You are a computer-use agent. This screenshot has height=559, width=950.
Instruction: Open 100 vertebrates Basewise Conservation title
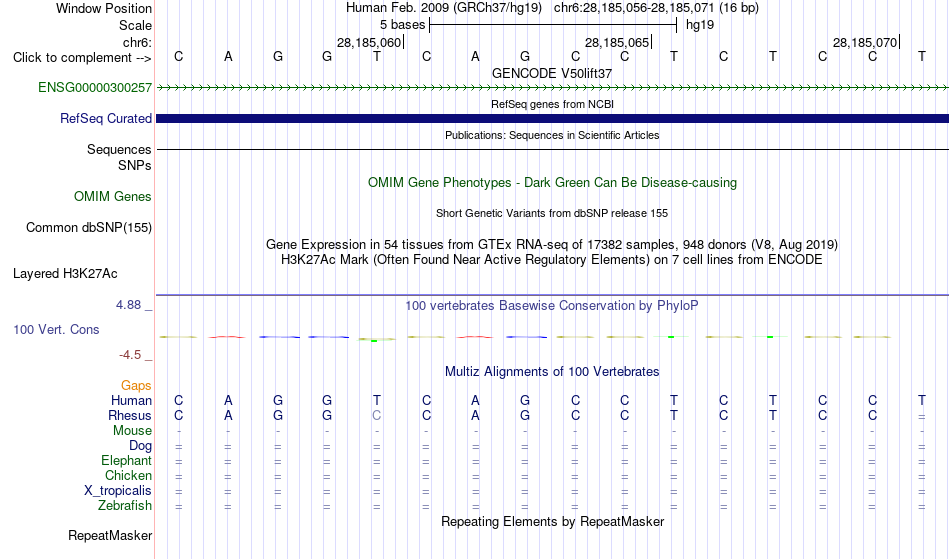552,305
